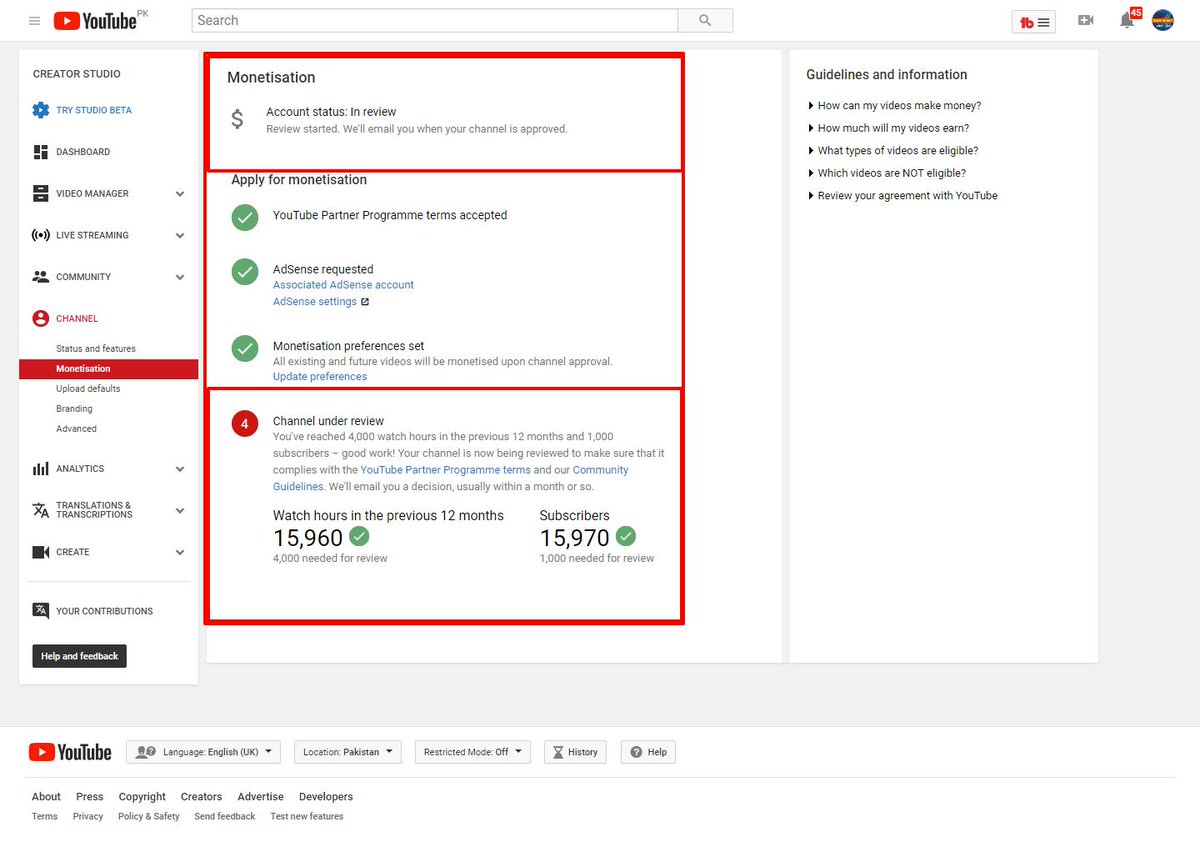Expand Translations & Transcriptions section

[x=180, y=510]
